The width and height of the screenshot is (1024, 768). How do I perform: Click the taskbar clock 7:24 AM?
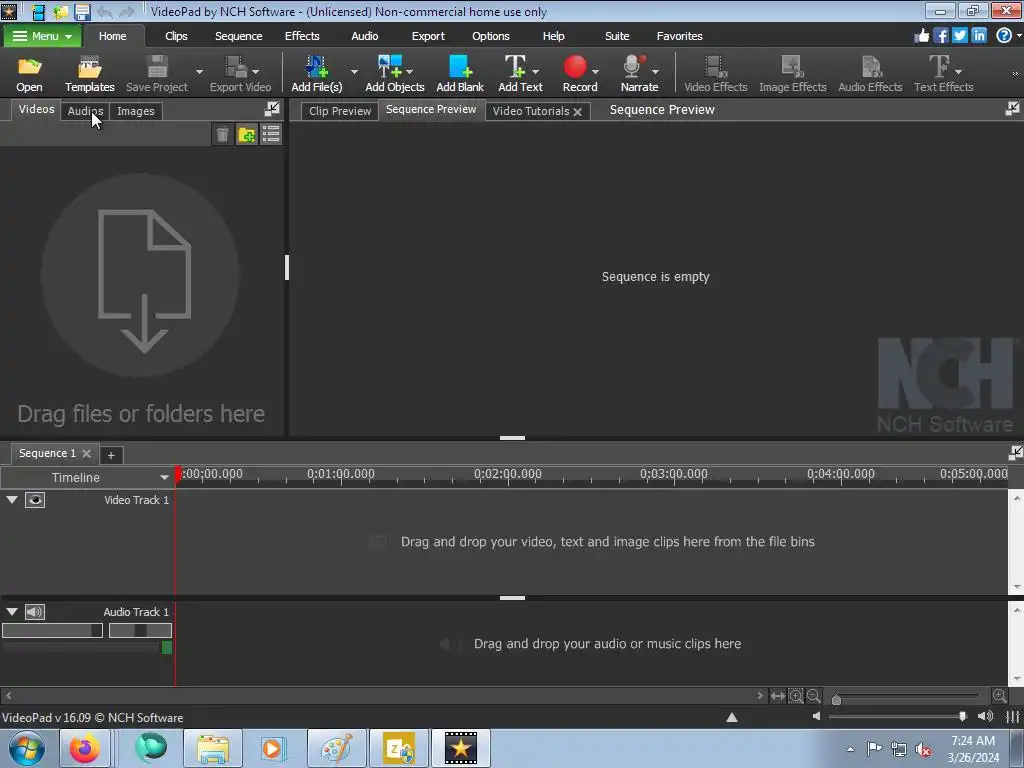coord(972,741)
